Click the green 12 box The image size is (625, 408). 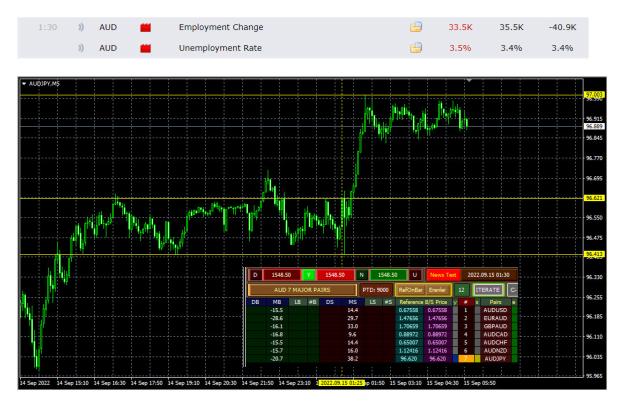pos(461,290)
